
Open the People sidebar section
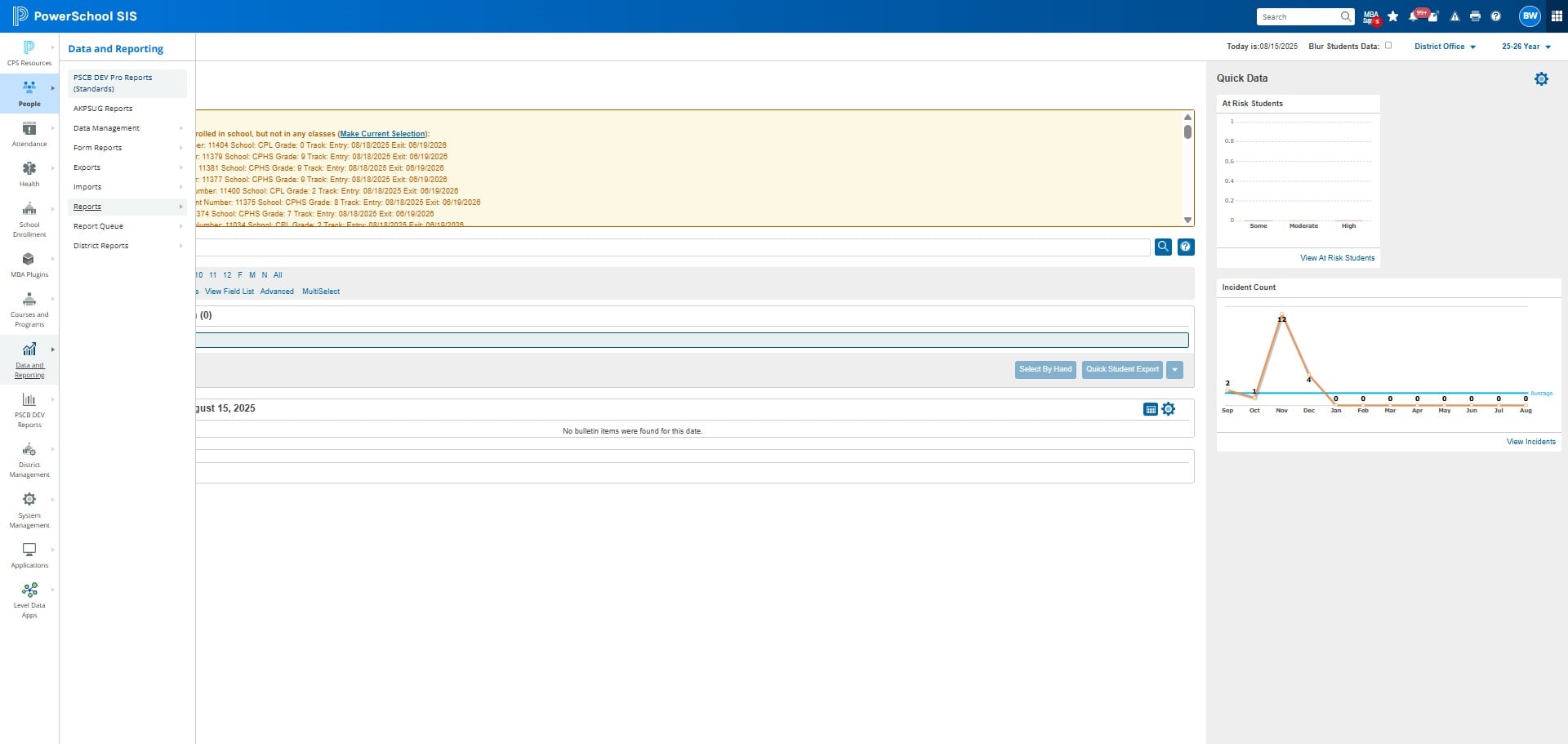[x=29, y=93]
